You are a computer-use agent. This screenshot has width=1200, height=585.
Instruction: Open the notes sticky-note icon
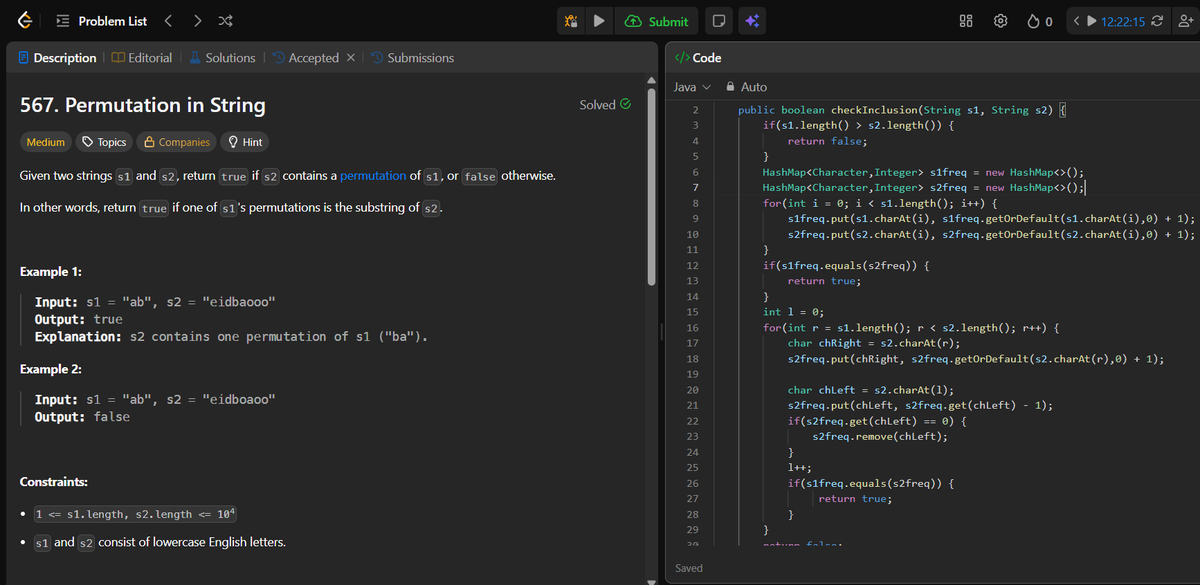[x=717, y=21]
